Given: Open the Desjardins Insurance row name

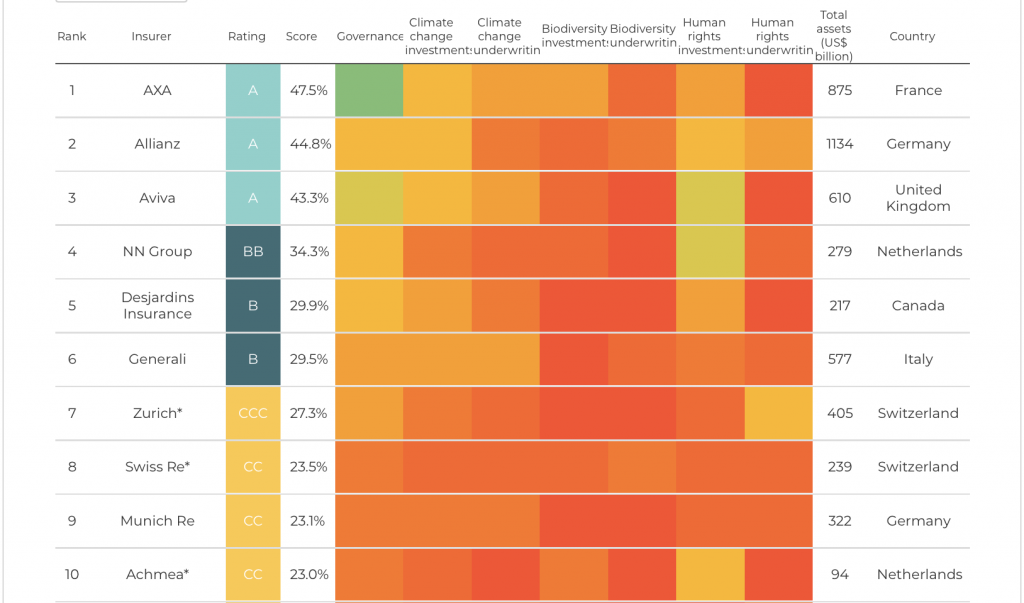Looking at the screenshot, I should click(157, 306).
